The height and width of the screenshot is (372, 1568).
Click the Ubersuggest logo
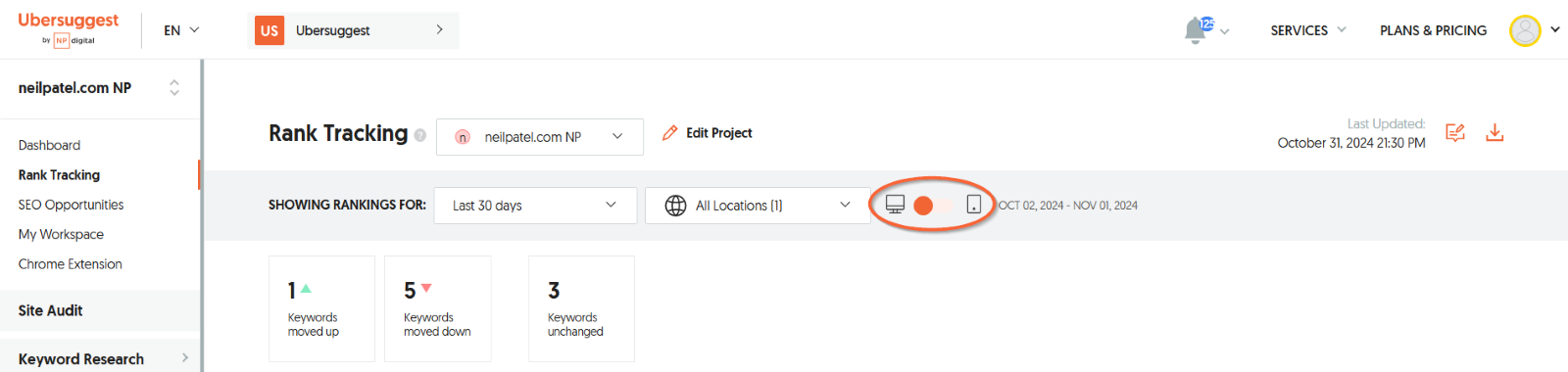(69, 29)
